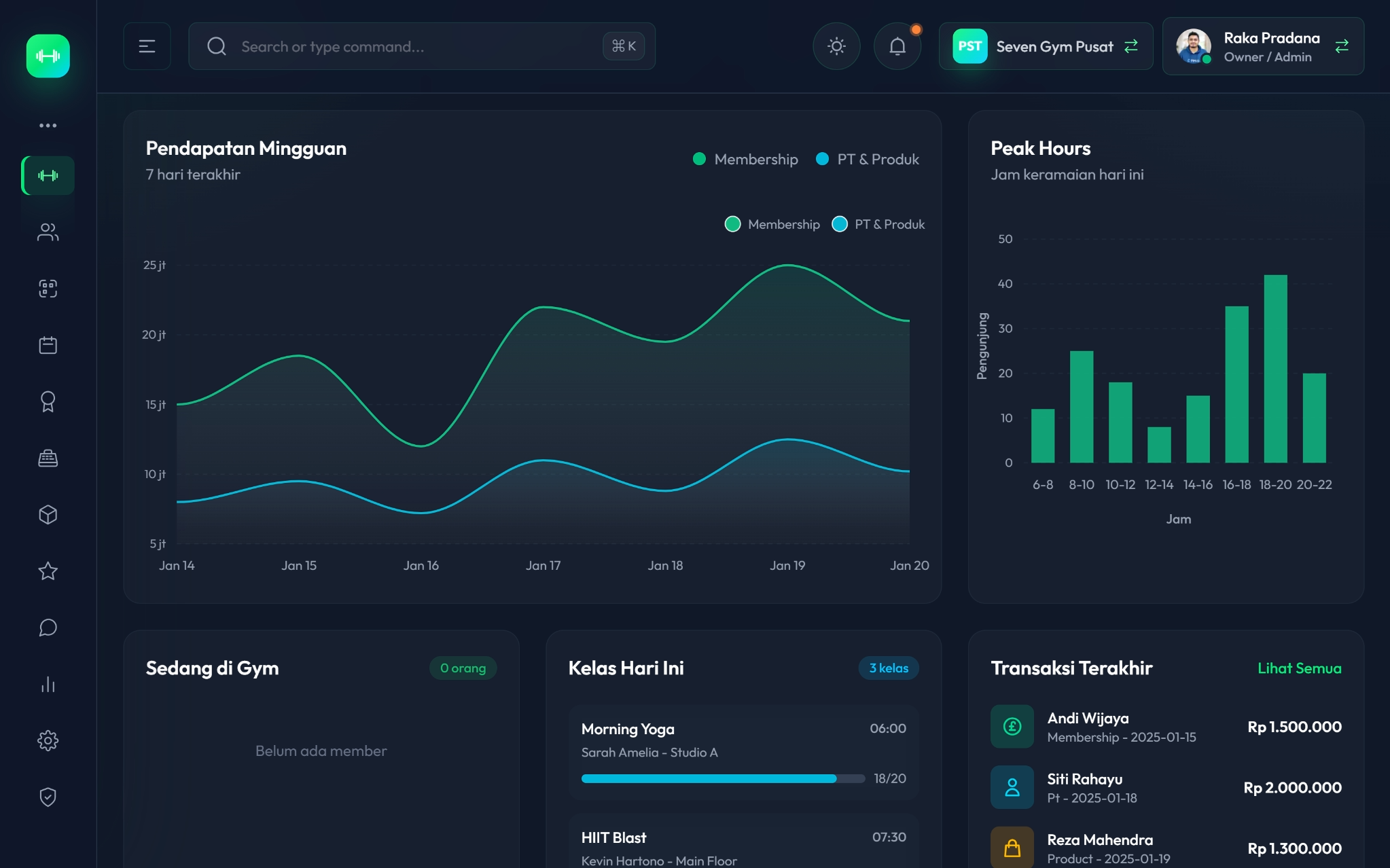Click the Jan 19 axis label

pyautogui.click(x=787, y=566)
